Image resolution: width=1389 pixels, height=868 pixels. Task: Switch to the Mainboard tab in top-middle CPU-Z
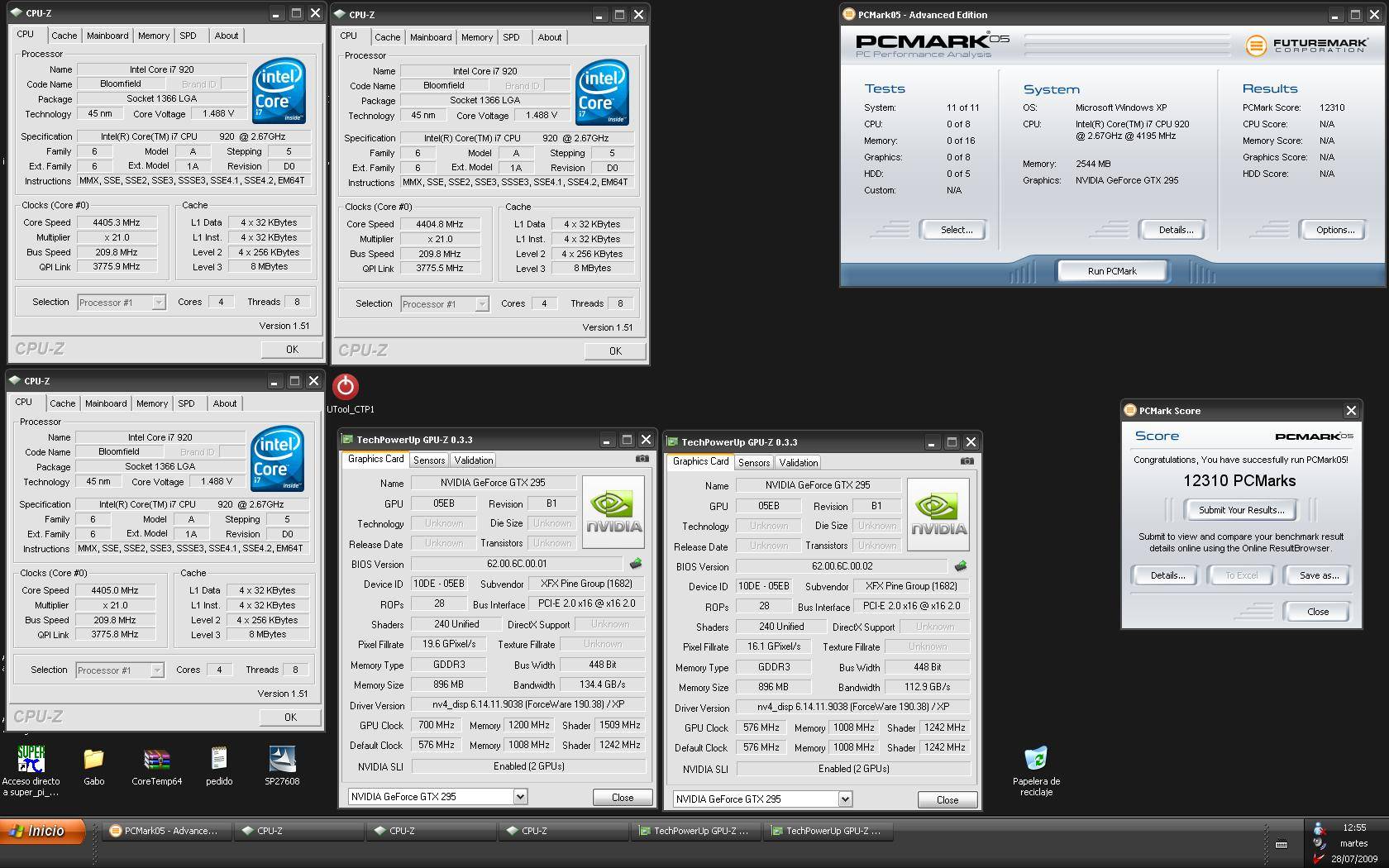click(x=431, y=37)
